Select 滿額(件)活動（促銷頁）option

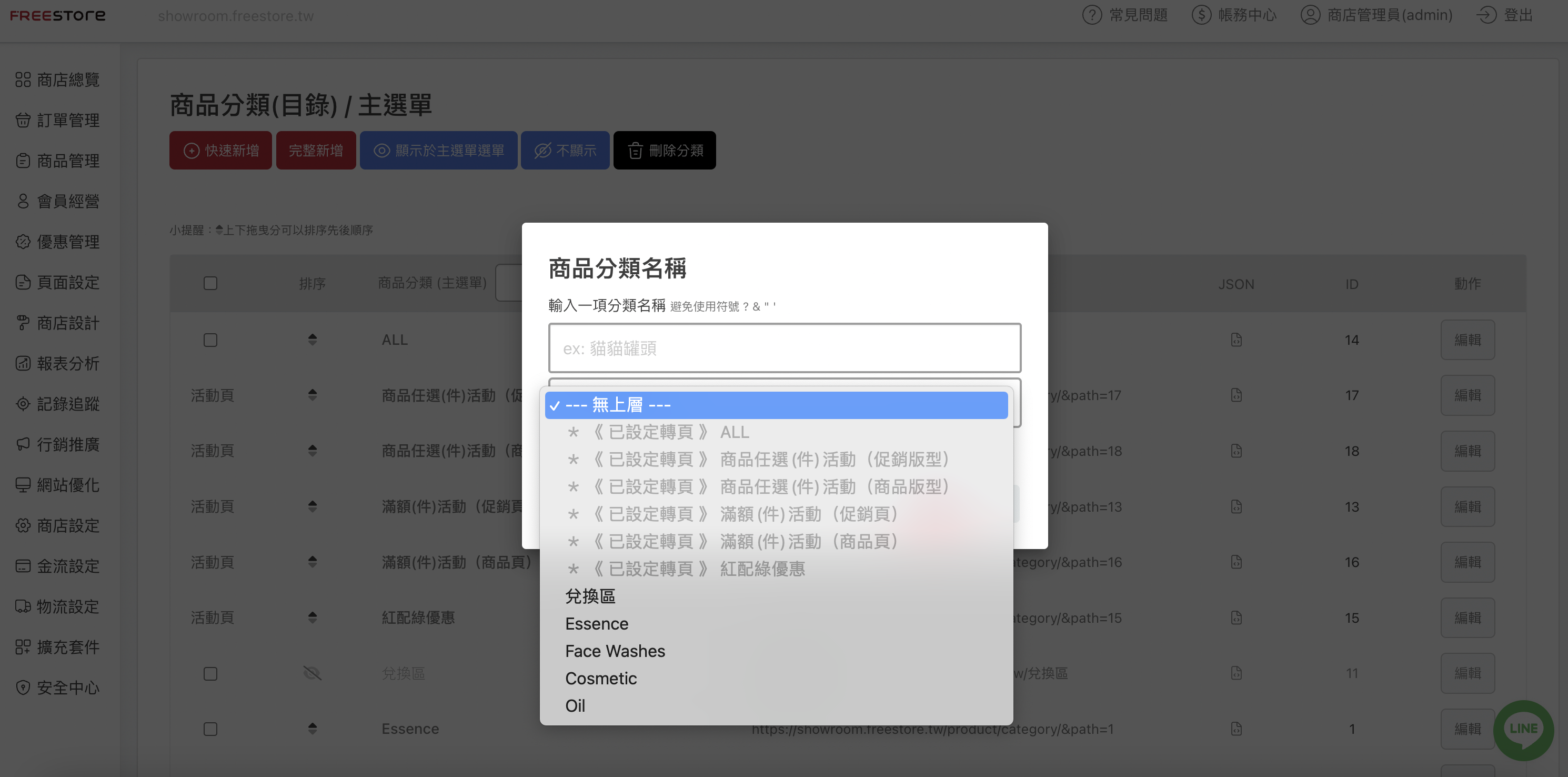pos(776,514)
